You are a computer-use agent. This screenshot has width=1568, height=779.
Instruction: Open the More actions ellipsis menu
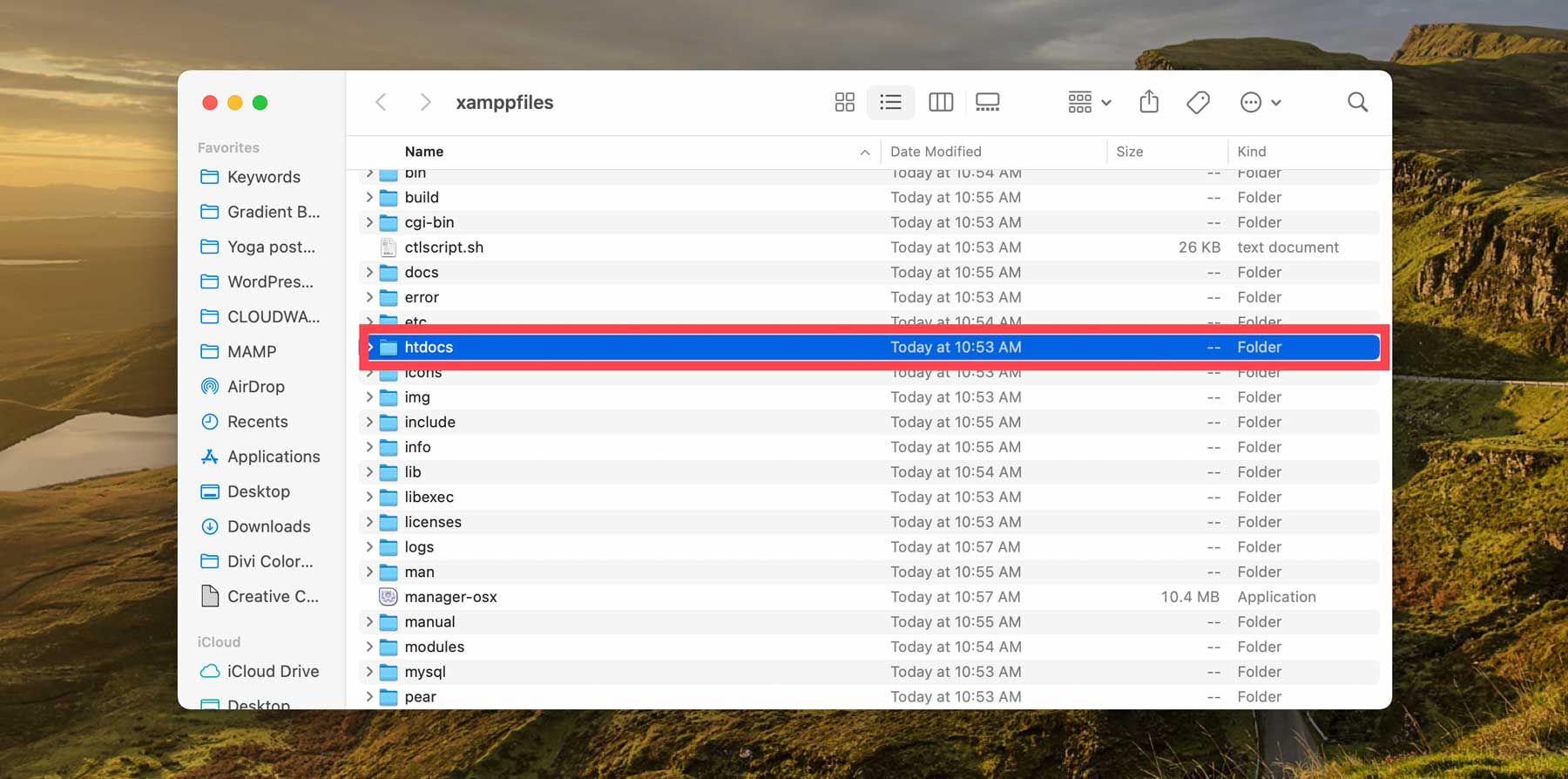tap(1260, 102)
